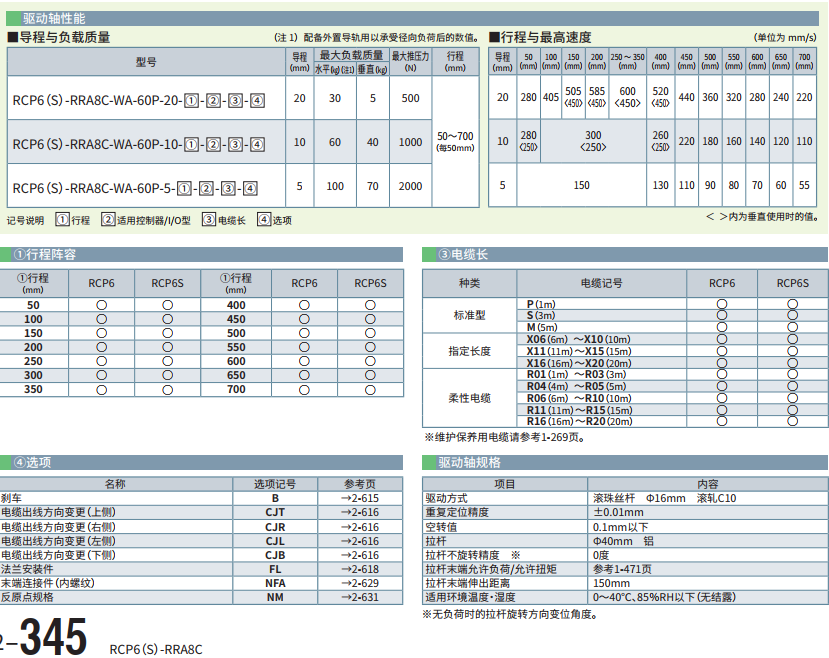Select the 电缆记号 column header
The image size is (829, 658).
coord(602,283)
